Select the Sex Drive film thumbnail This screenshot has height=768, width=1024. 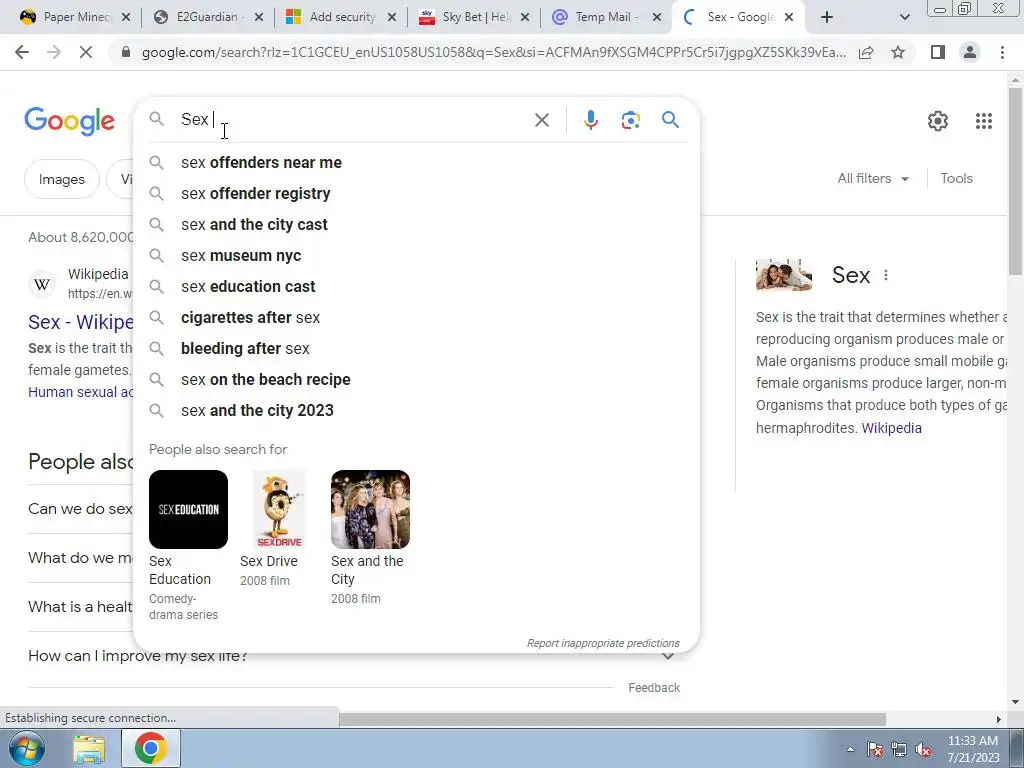279,509
